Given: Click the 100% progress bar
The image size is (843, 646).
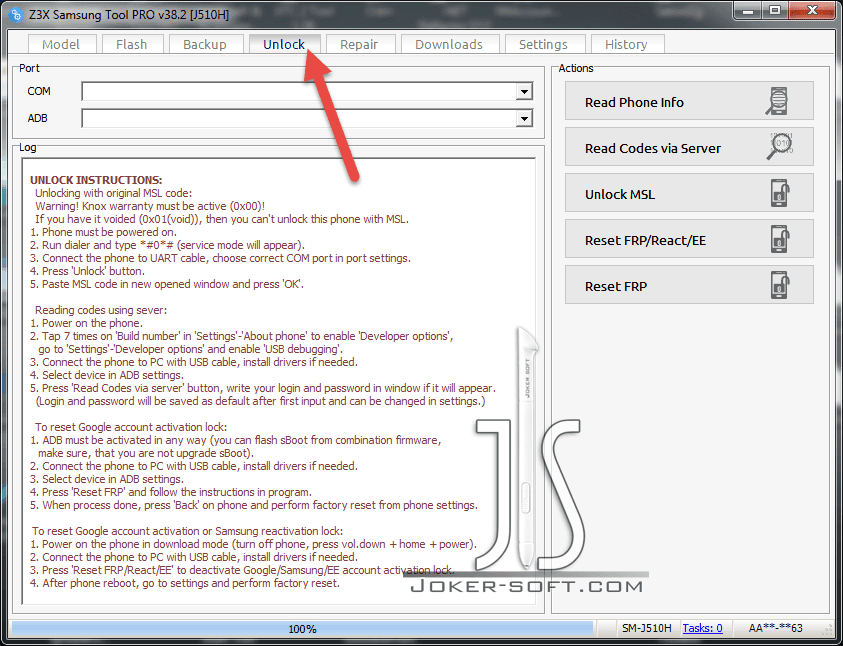Looking at the screenshot, I should 302,628.
